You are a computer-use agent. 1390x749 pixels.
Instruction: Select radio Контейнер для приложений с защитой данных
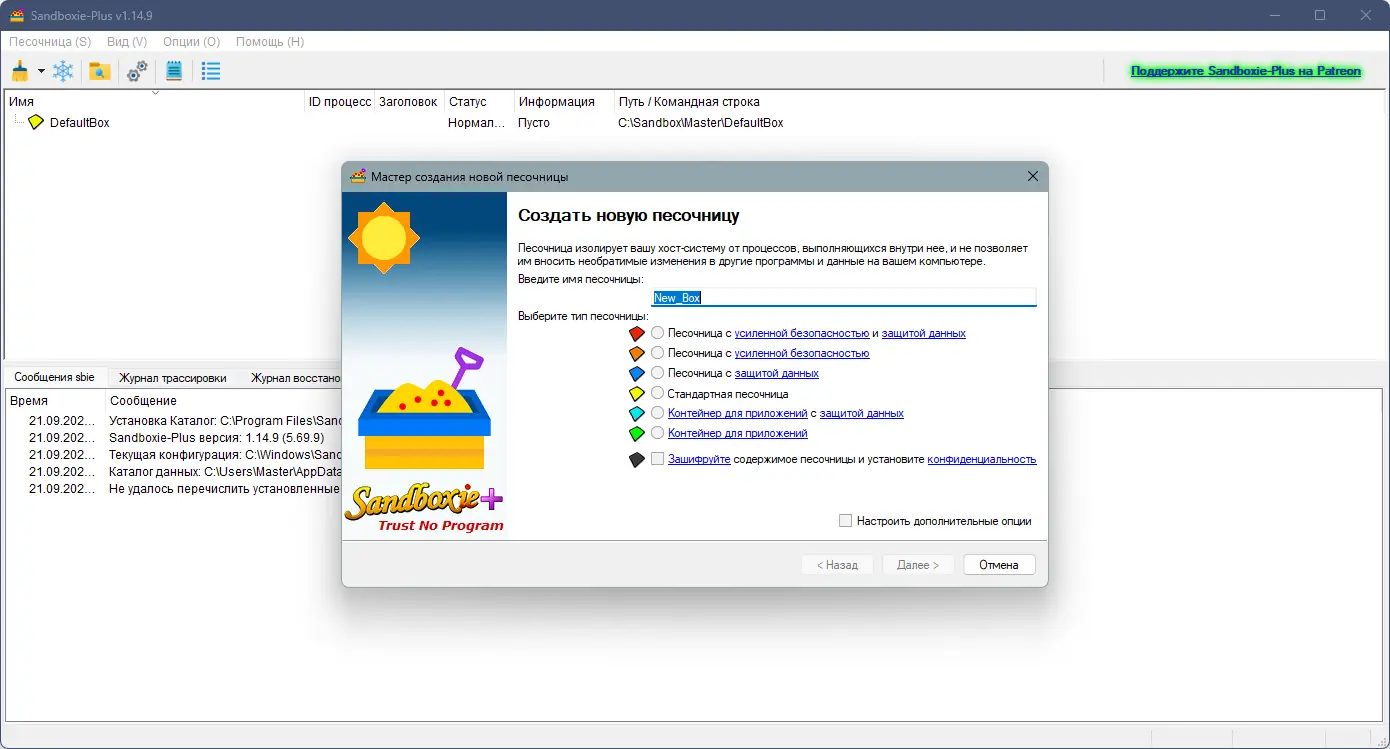coord(657,412)
